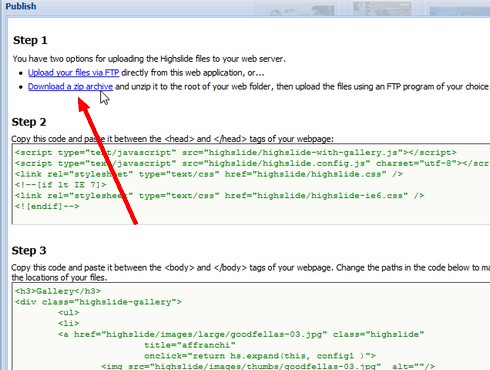Click the '<ul>' code line
Screen dimensions: 490x370
click(69, 312)
